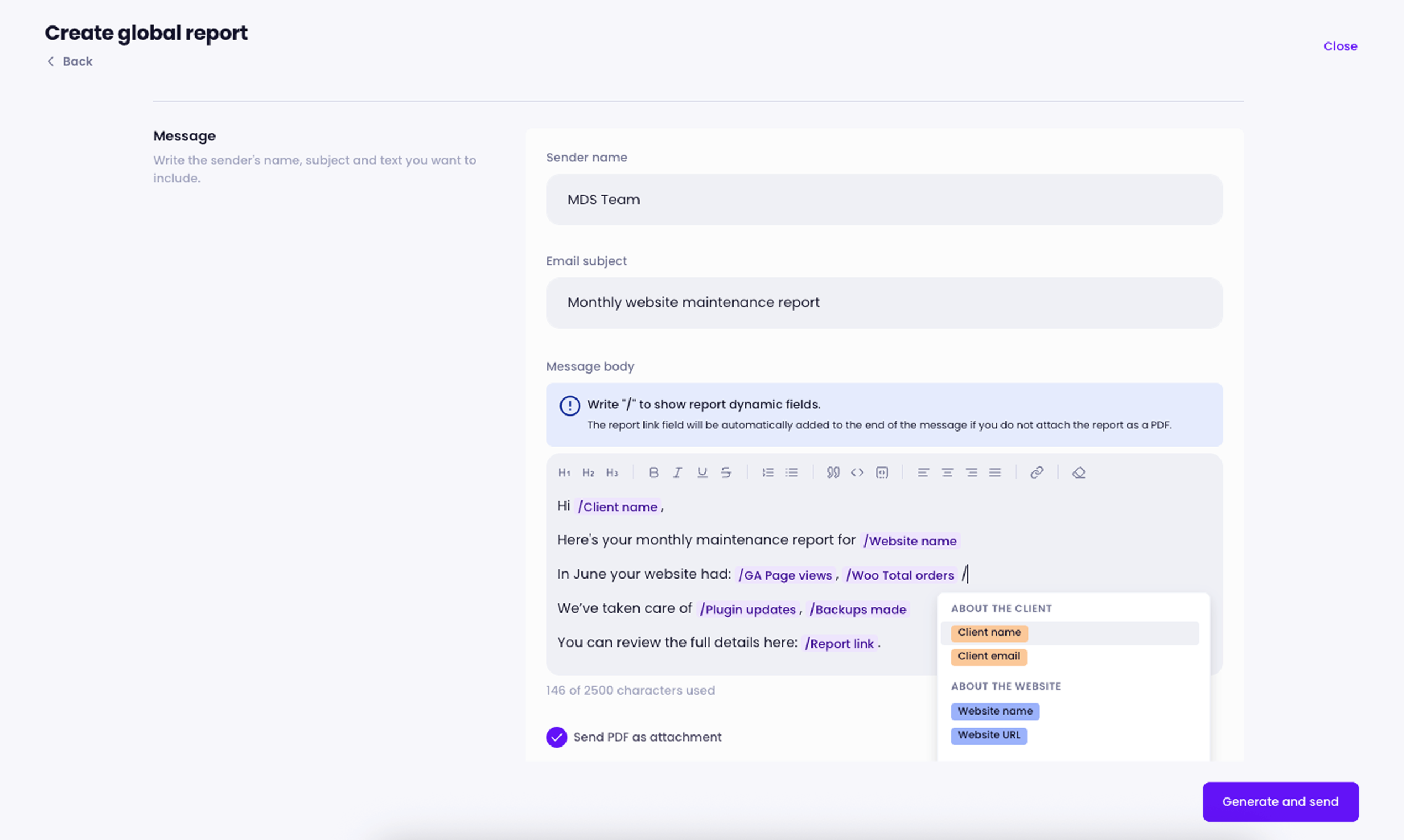Choose Client email dynamic field
This screenshot has height=840, width=1404.
point(988,657)
